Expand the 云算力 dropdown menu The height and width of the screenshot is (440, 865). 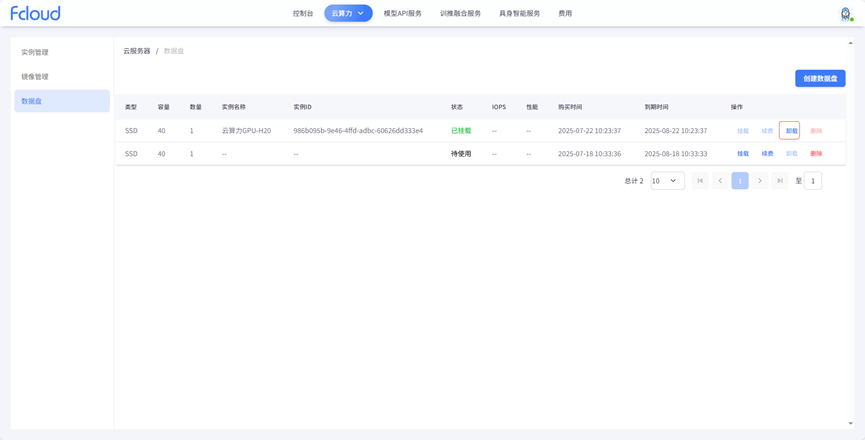(x=348, y=14)
